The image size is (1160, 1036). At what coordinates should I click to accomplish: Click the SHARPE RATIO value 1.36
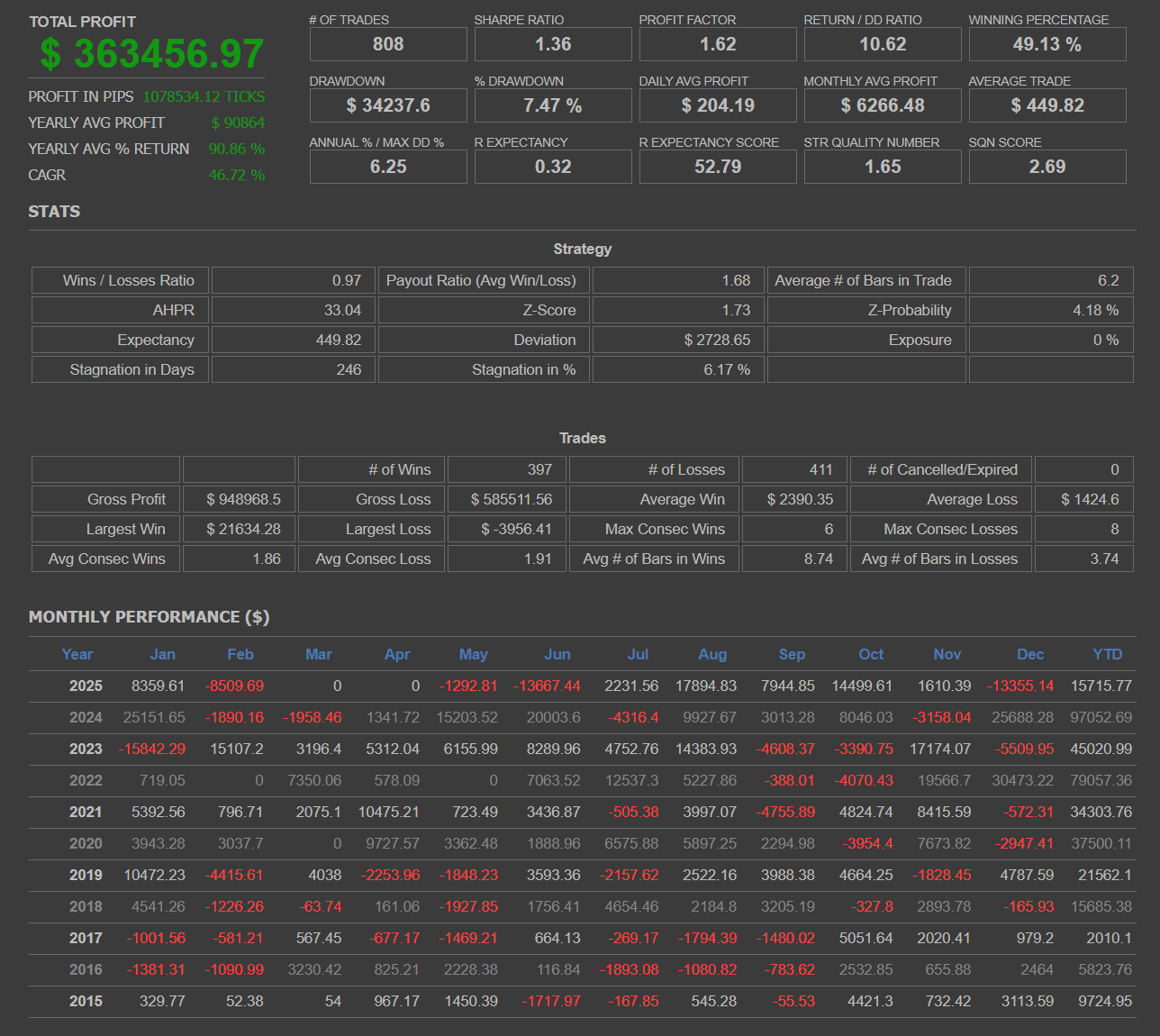pos(552,43)
